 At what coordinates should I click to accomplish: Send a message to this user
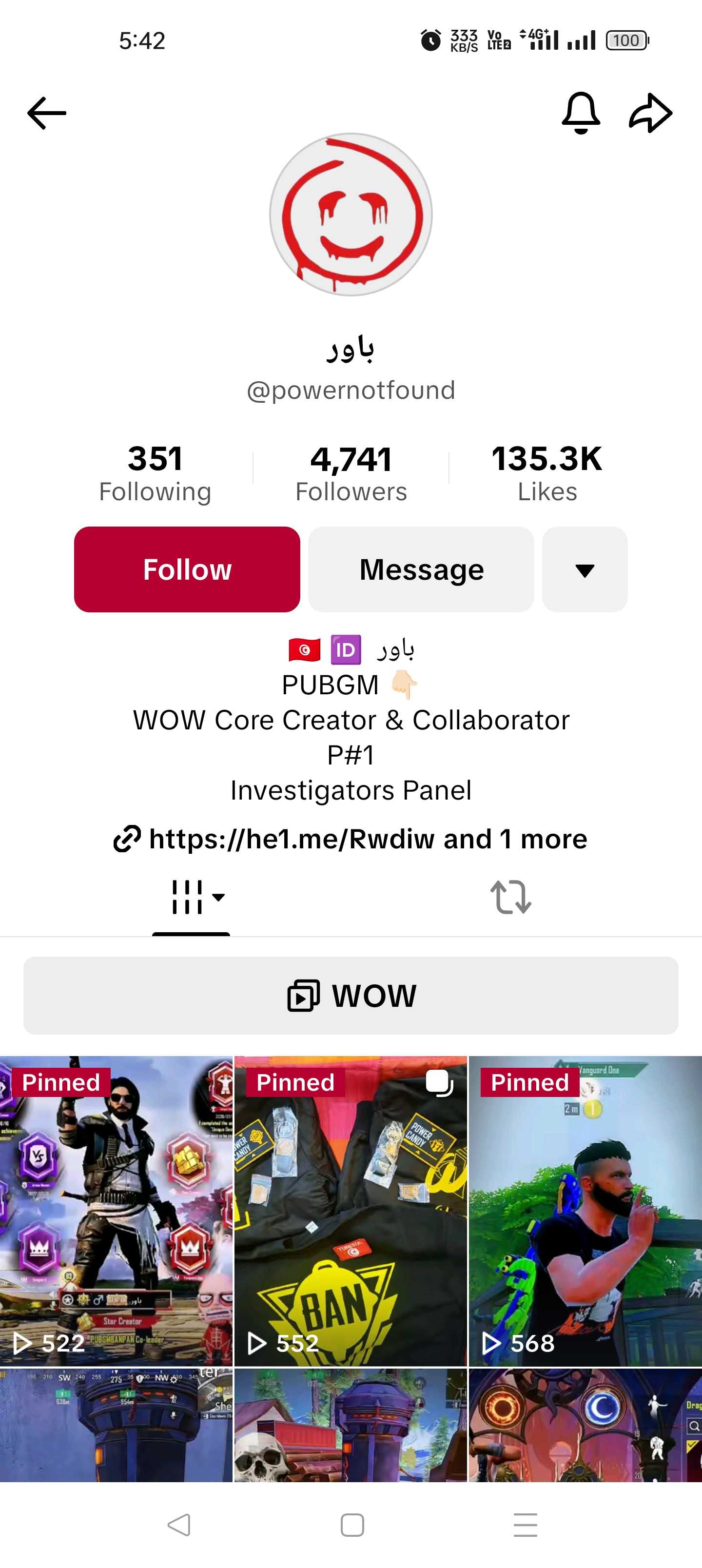(421, 570)
